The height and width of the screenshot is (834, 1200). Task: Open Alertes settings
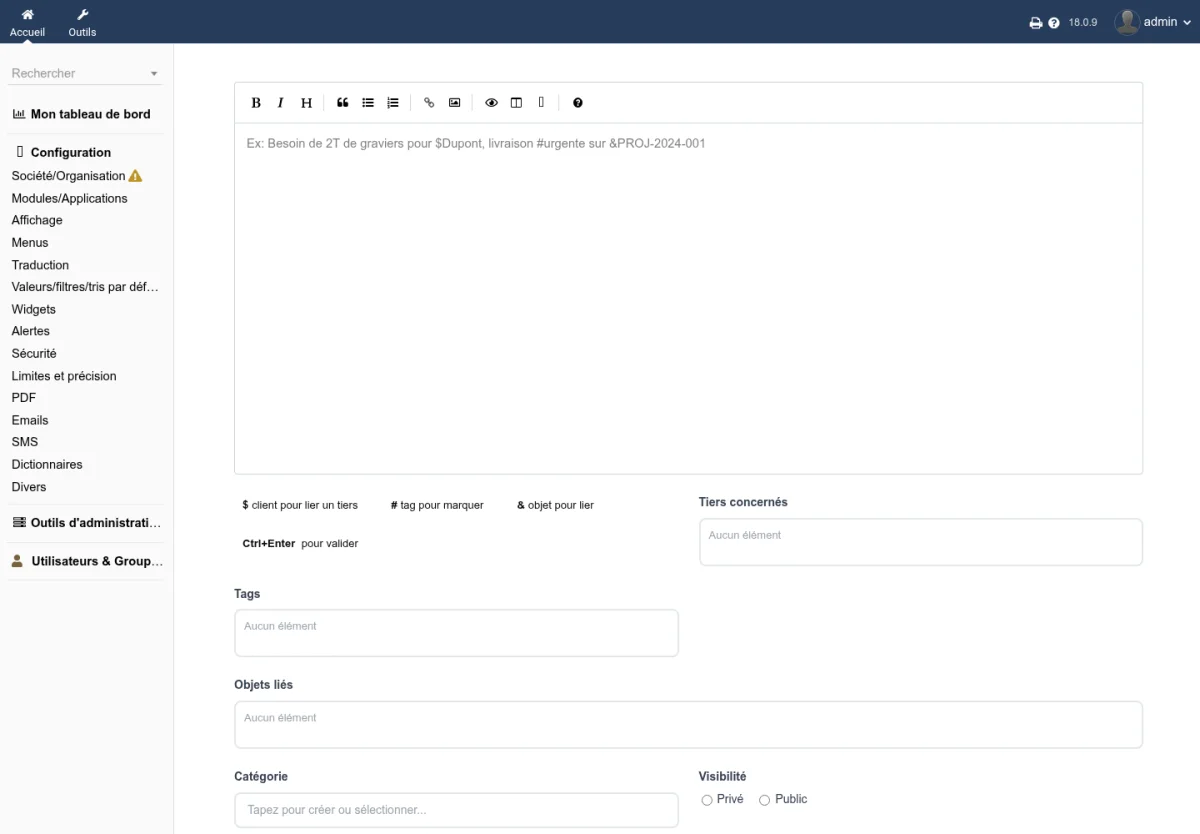pos(31,331)
